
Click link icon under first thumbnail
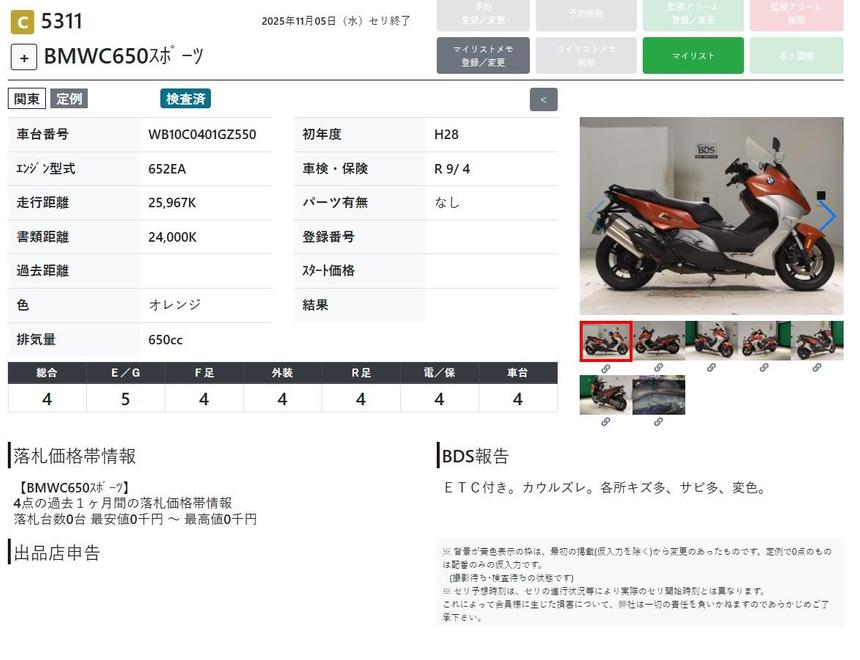coord(606,368)
